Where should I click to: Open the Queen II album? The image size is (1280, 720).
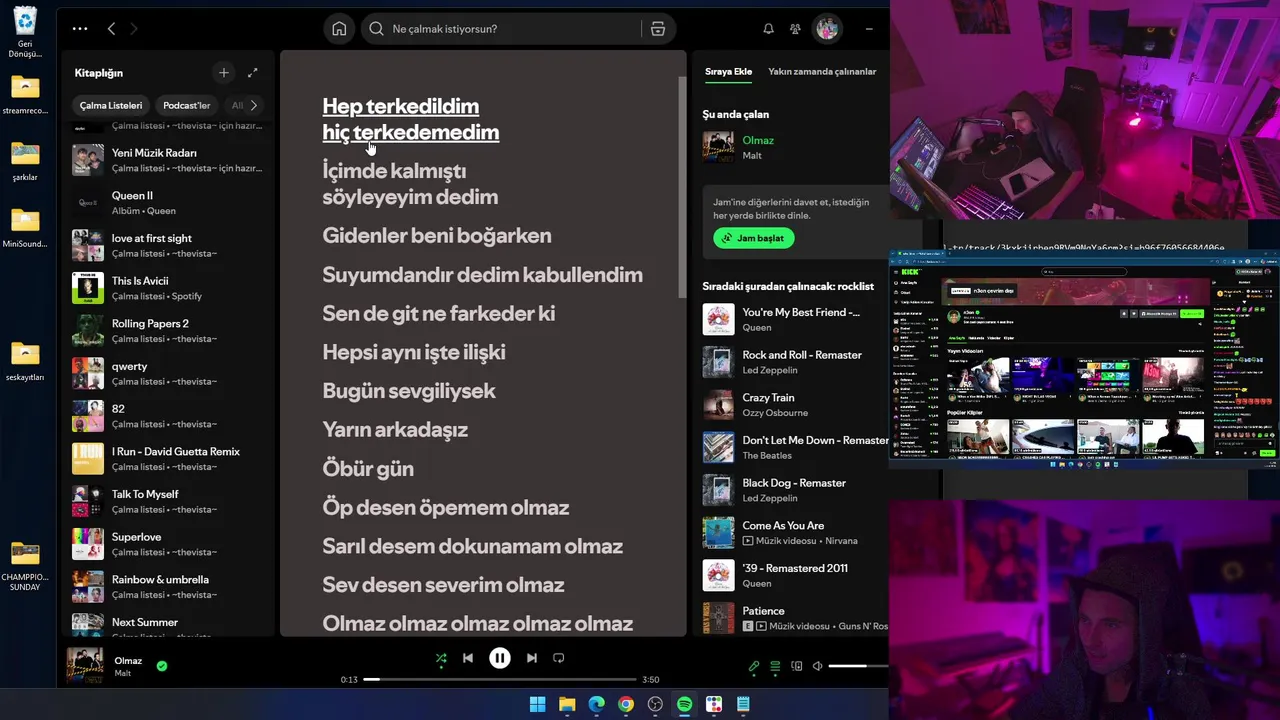click(168, 203)
